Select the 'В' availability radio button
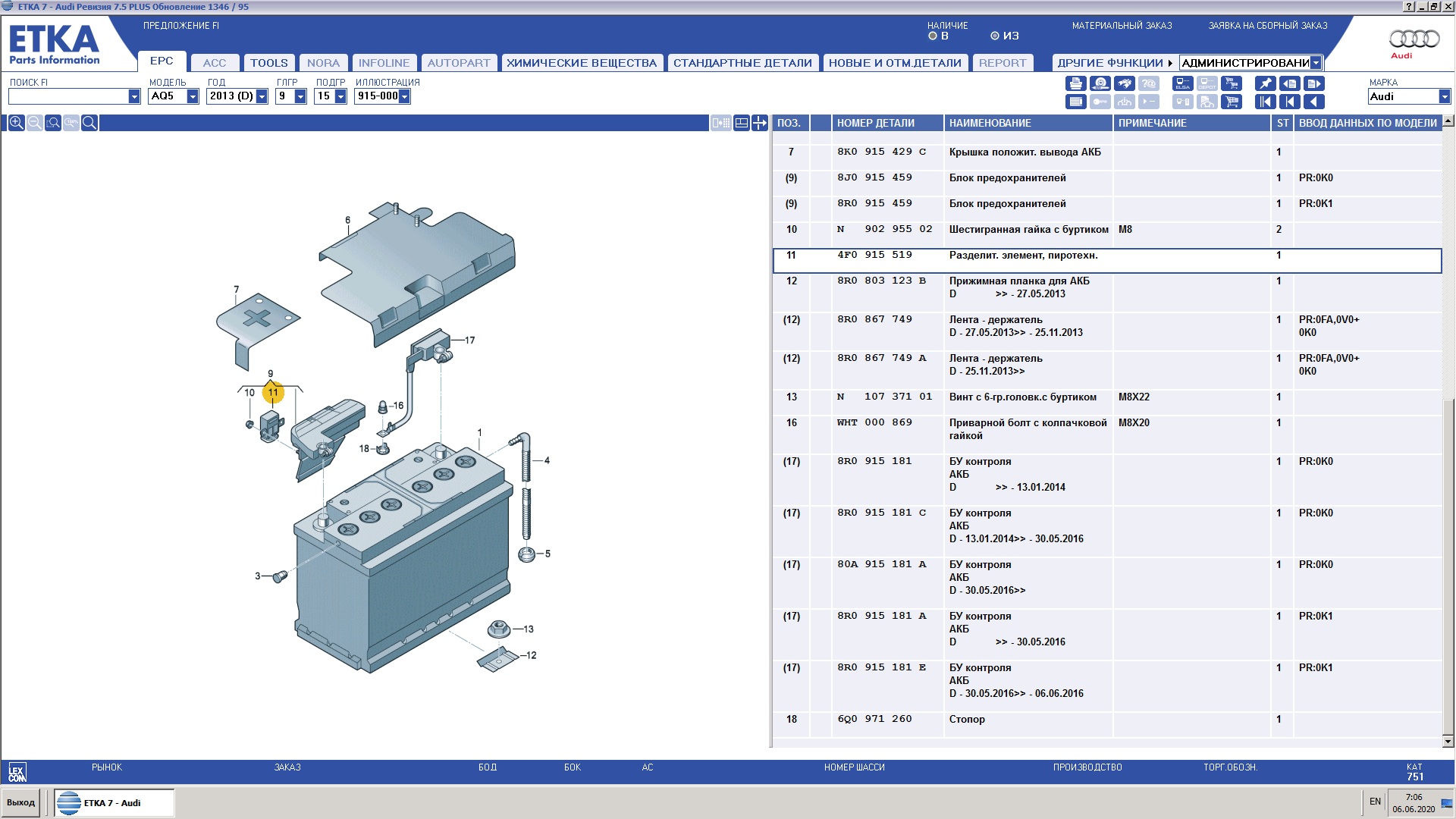1456x819 pixels. 933,36
